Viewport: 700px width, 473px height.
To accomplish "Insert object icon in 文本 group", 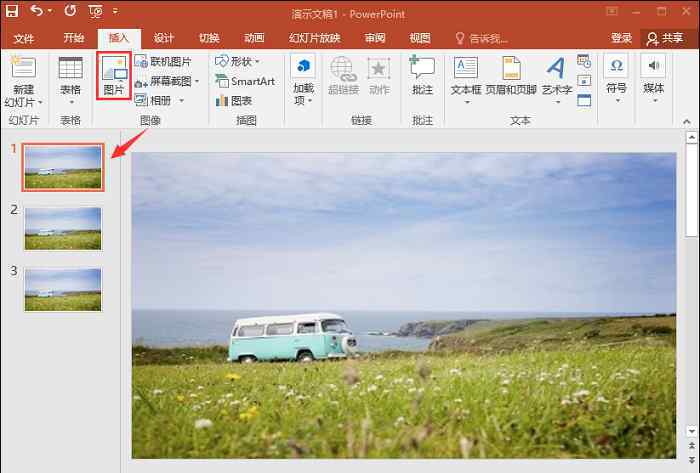I will (x=584, y=100).
